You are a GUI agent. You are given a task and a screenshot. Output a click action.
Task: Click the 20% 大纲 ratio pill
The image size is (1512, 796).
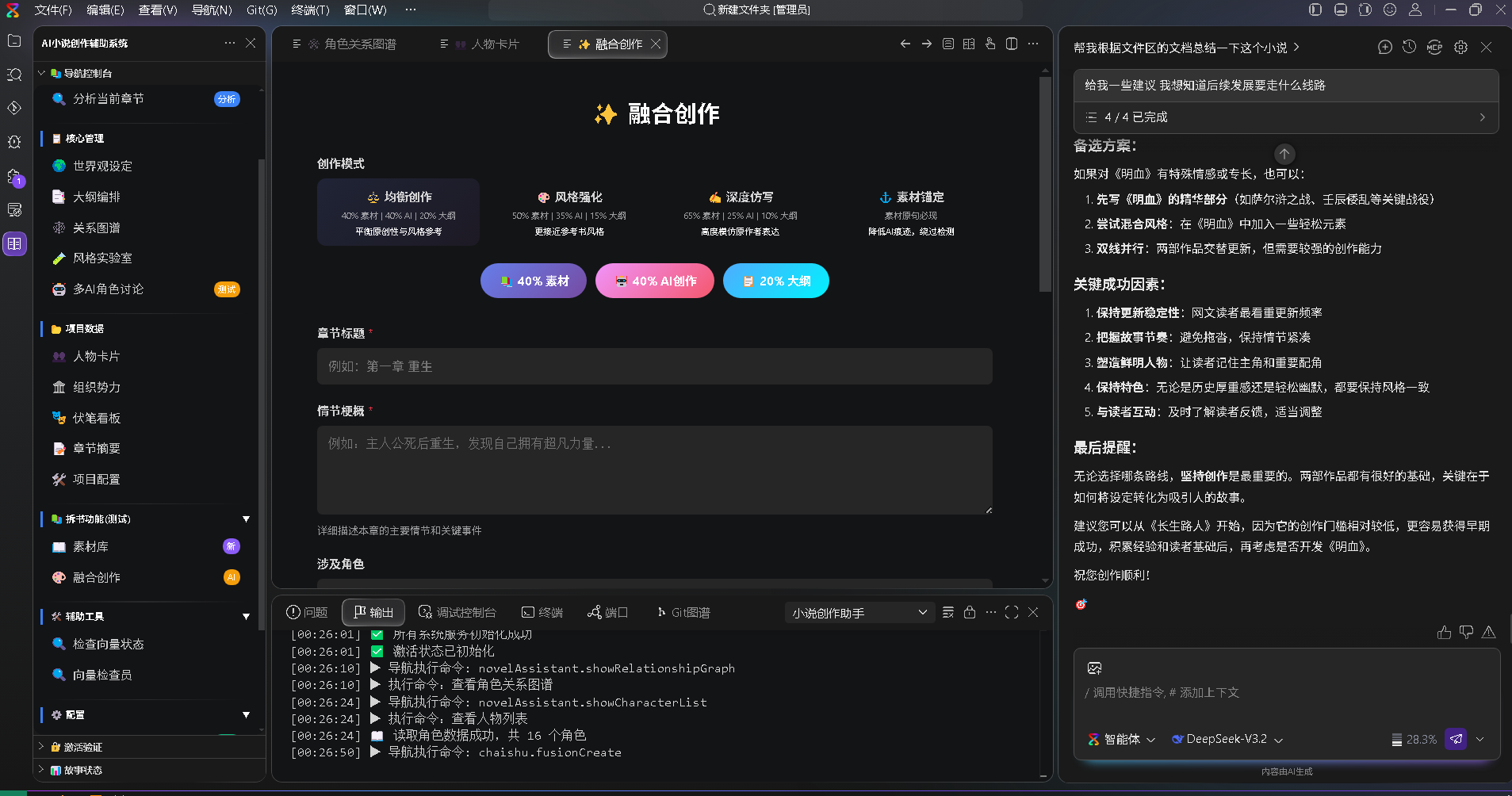776,281
